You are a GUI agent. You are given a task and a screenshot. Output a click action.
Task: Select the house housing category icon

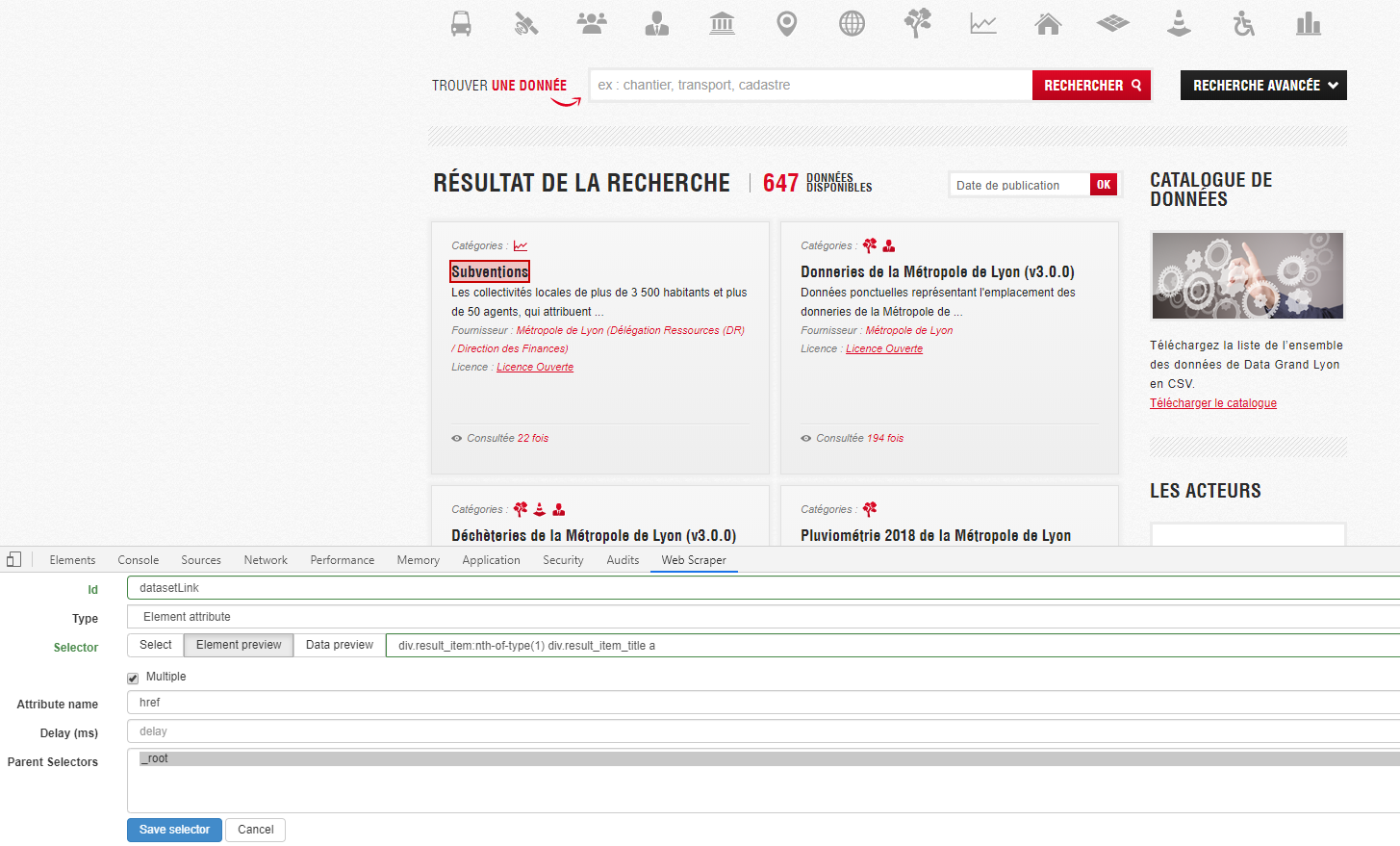pyautogui.click(x=1048, y=23)
